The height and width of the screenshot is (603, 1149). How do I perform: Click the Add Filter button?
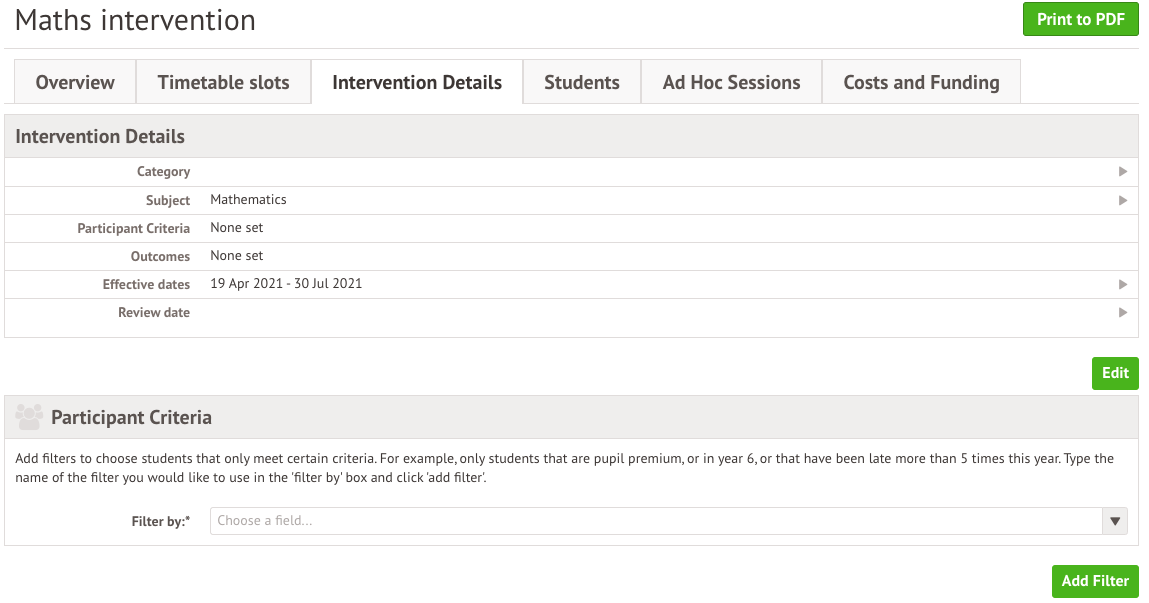1095,581
